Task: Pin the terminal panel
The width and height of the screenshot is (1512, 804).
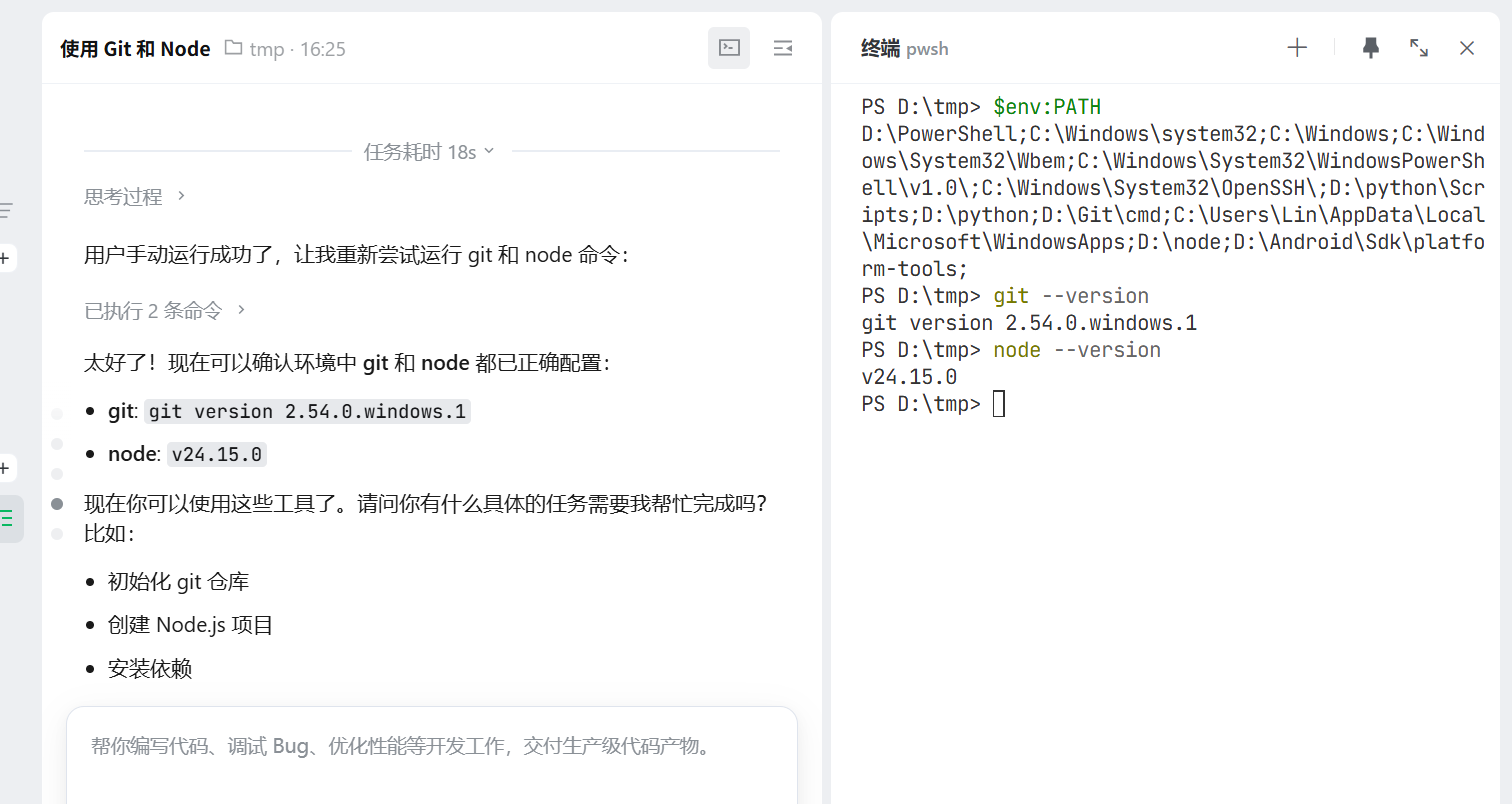Action: (x=1371, y=47)
